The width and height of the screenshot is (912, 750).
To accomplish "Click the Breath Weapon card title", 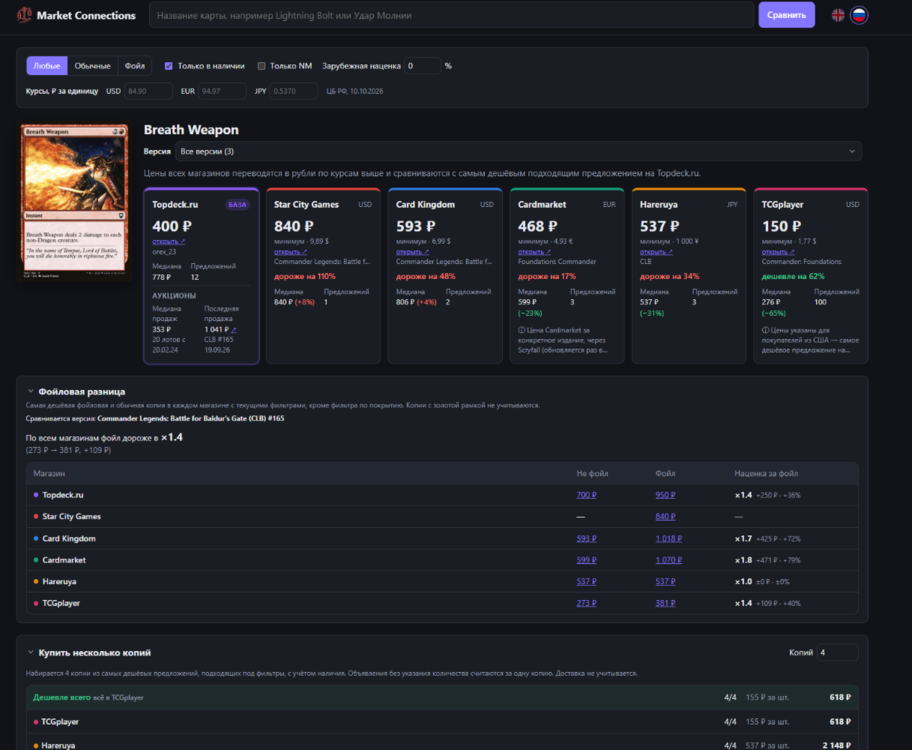I will [x=191, y=130].
